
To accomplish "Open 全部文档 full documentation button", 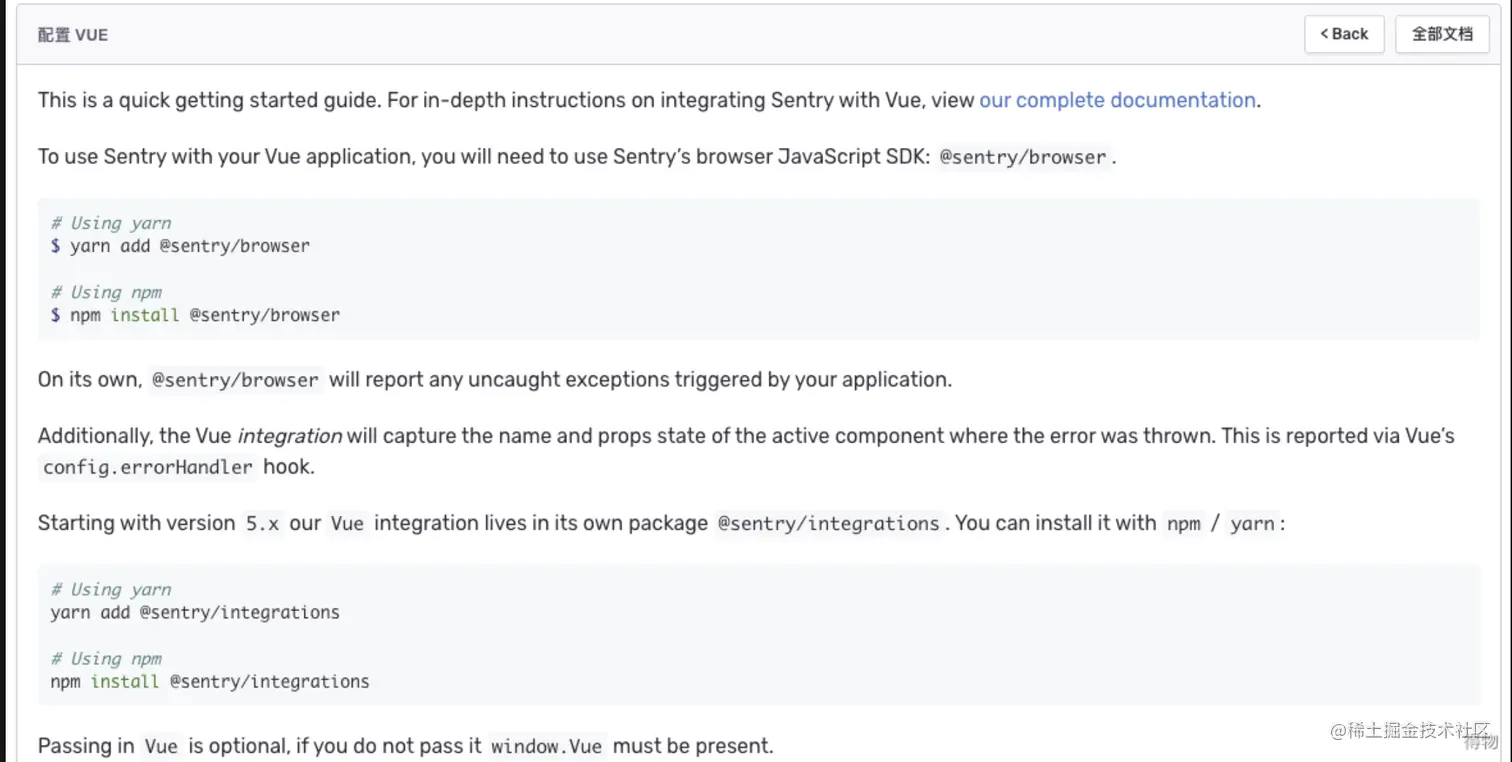I will (1442, 34).
